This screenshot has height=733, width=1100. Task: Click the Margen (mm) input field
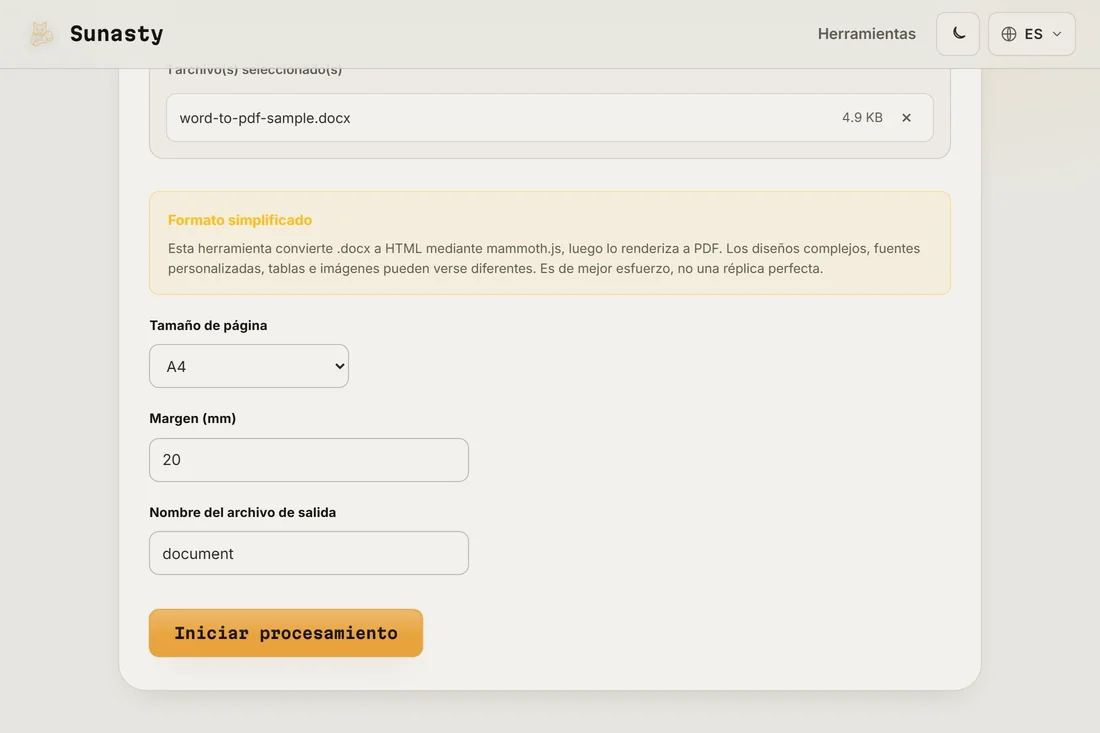[x=309, y=460]
